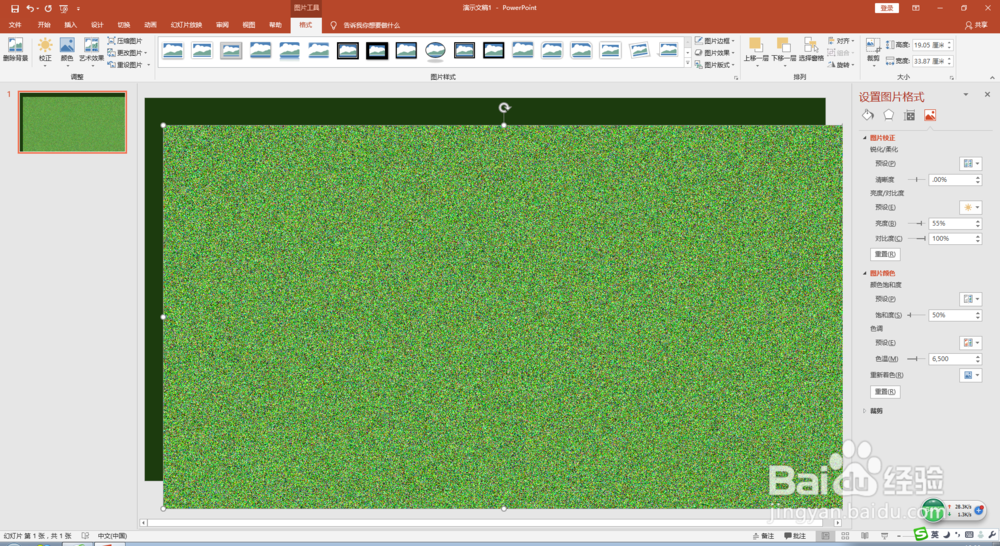Click the Redo icon in the title bar

tap(48, 8)
